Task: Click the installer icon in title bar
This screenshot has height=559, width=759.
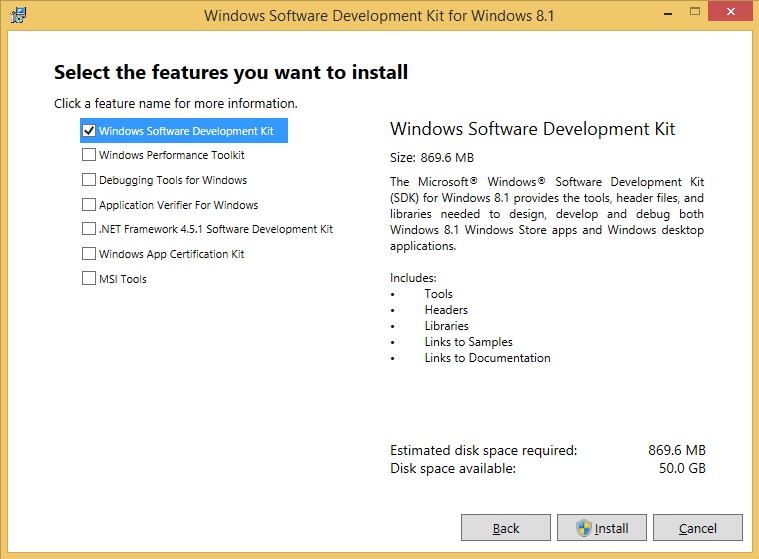Action: point(17,16)
